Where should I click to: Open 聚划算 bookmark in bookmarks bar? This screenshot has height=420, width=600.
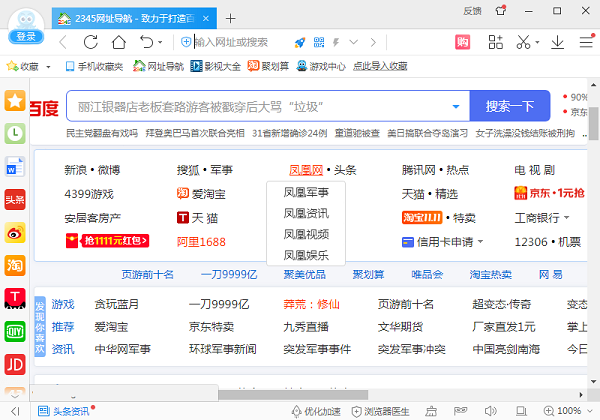pos(268,67)
